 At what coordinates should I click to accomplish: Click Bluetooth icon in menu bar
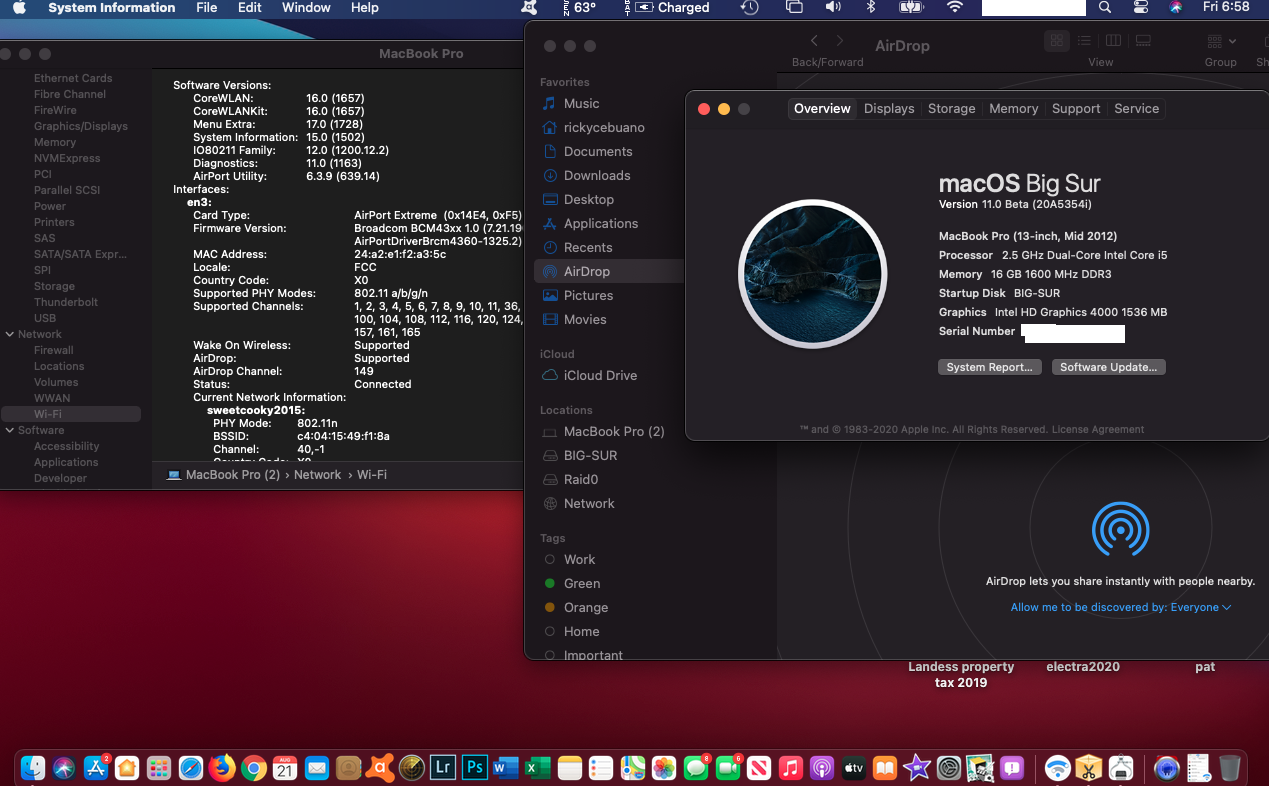coord(870,8)
